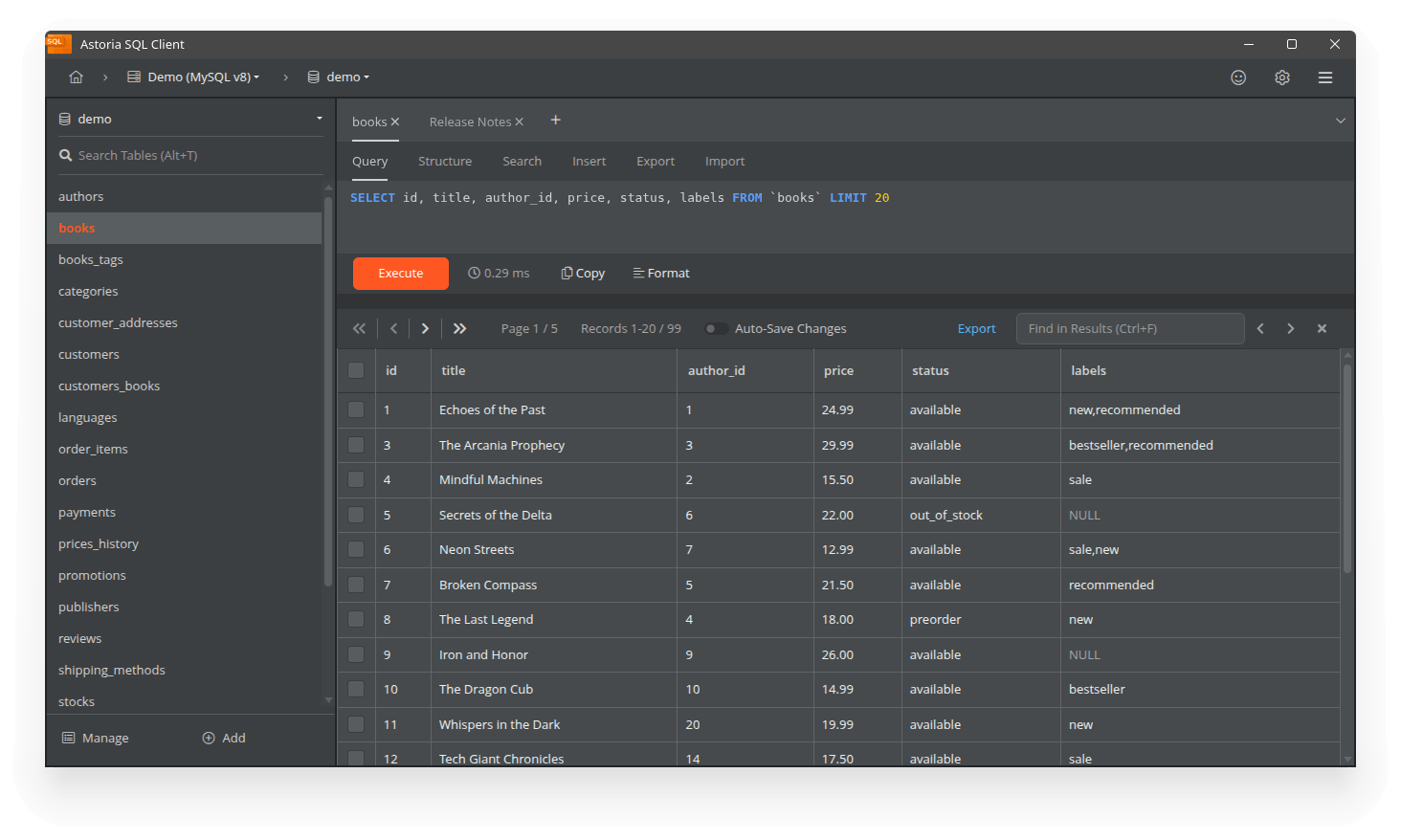Switch to Structure tab
The height and width of the screenshot is (840, 1401).
pyautogui.click(x=445, y=161)
